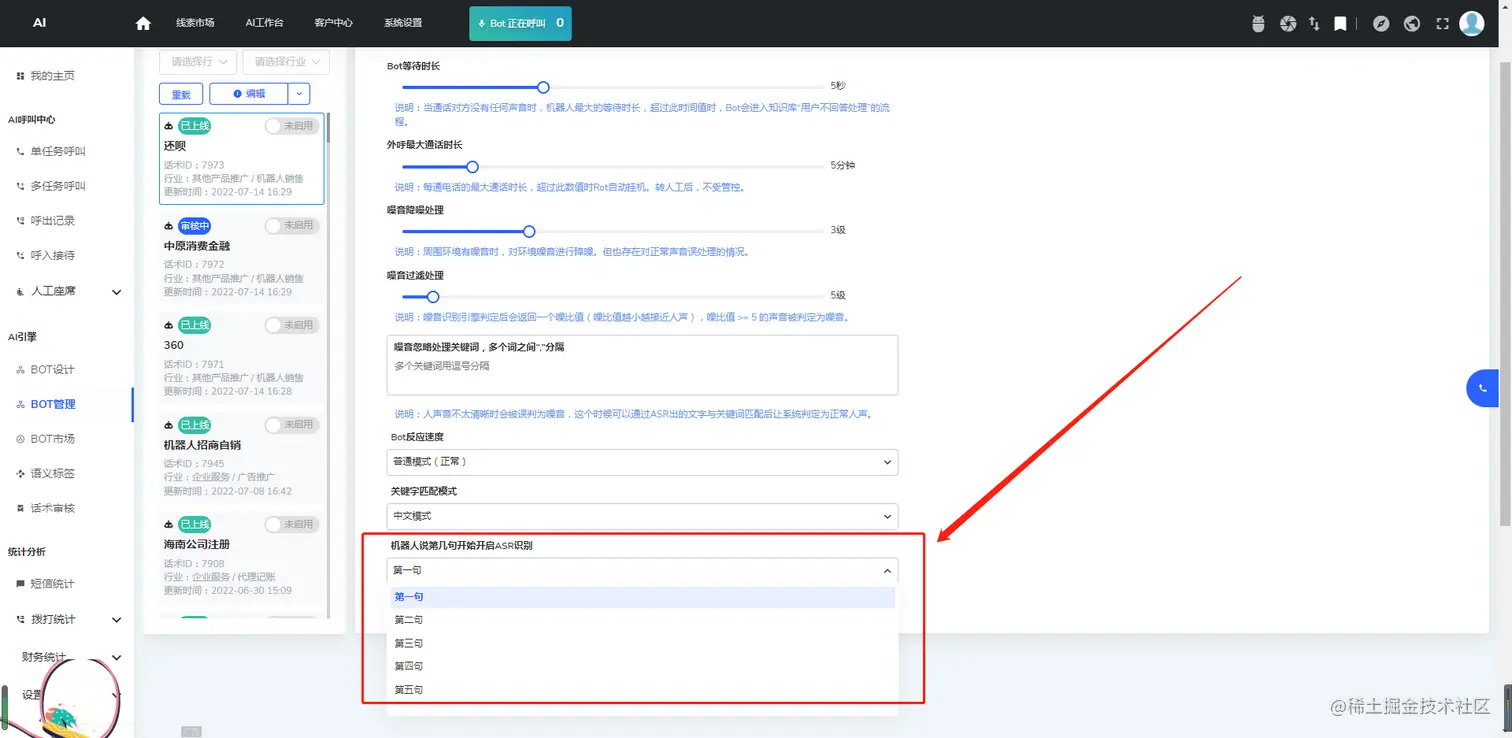Go to 我的主页 in sidebar
Viewport: 1512px width, 738px height.
coord(52,76)
